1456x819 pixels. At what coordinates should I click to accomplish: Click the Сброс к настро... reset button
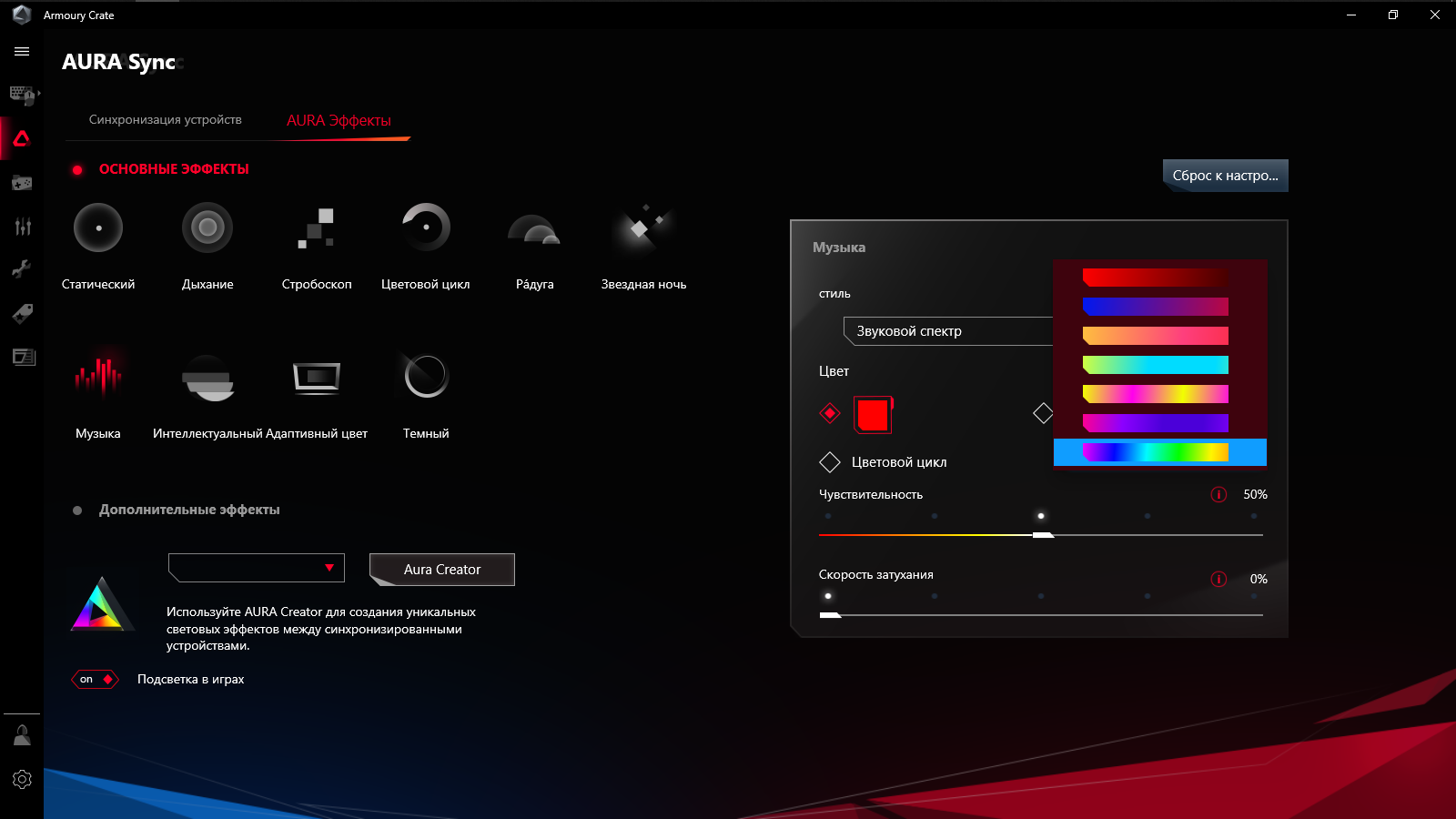pos(1226,176)
